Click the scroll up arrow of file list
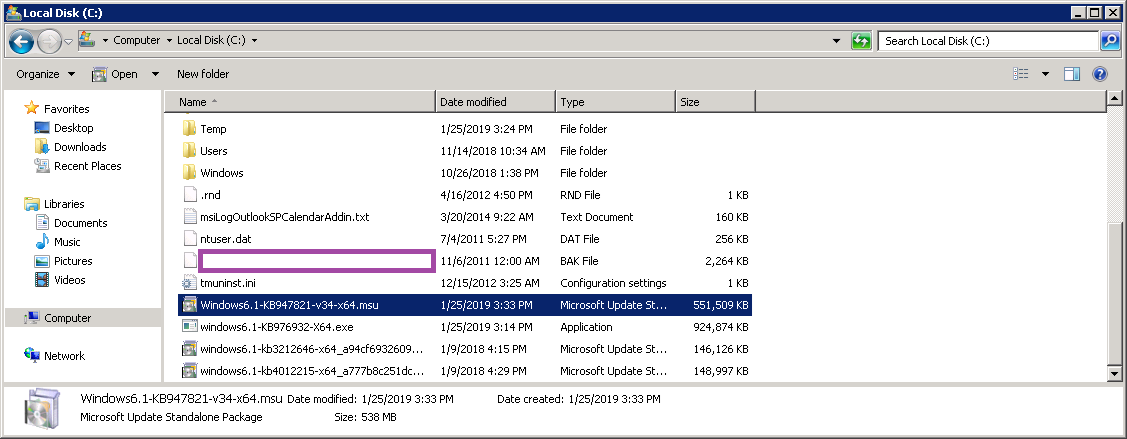 (x=1114, y=98)
